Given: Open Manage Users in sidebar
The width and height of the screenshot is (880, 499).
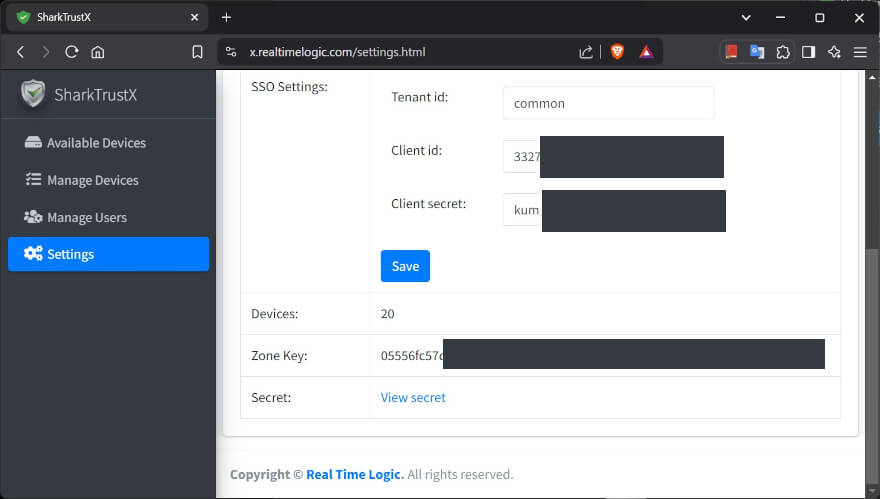Looking at the screenshot, I should click(108, 217).
